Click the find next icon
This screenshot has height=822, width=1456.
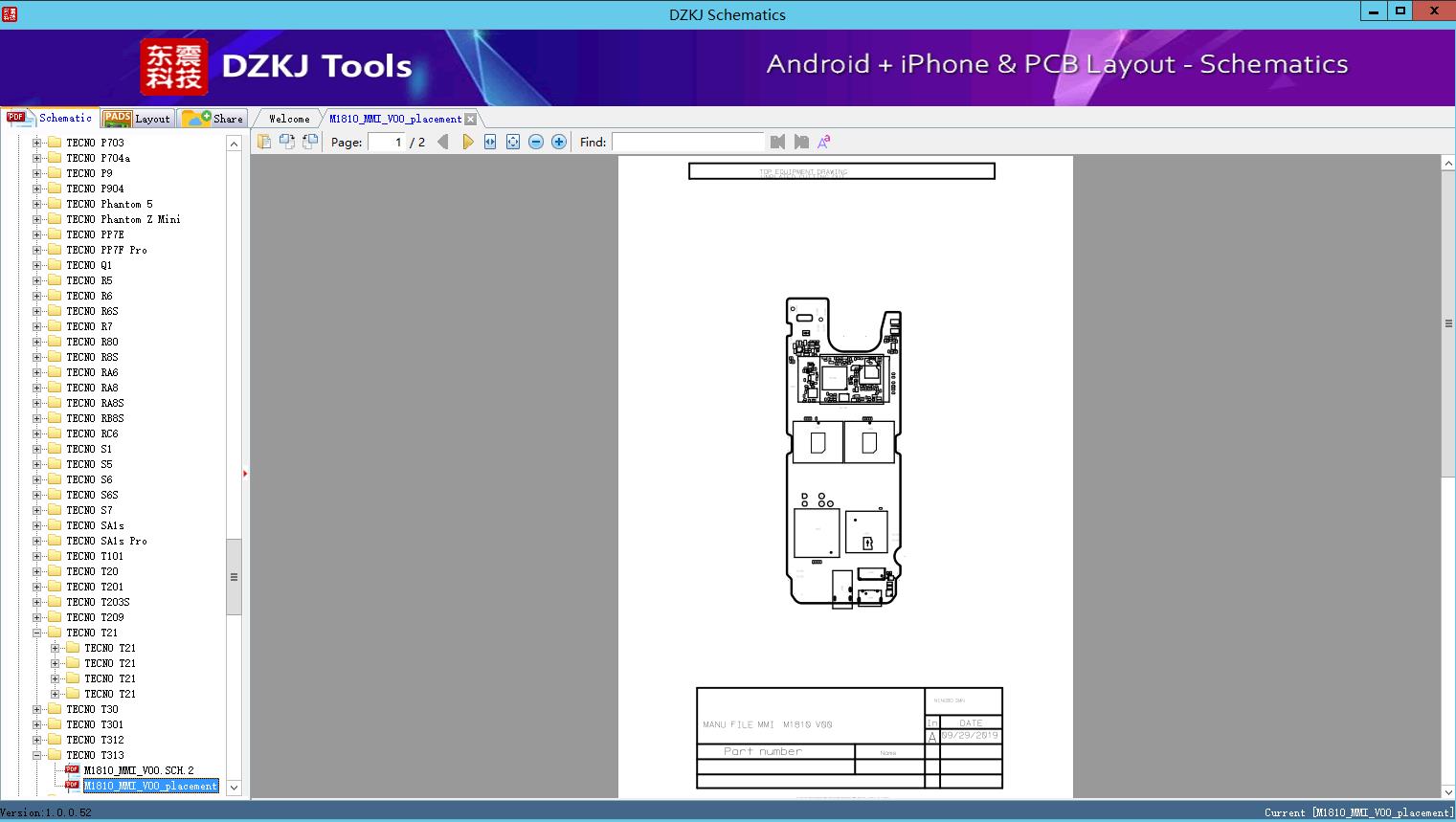[x=801, y=142]
